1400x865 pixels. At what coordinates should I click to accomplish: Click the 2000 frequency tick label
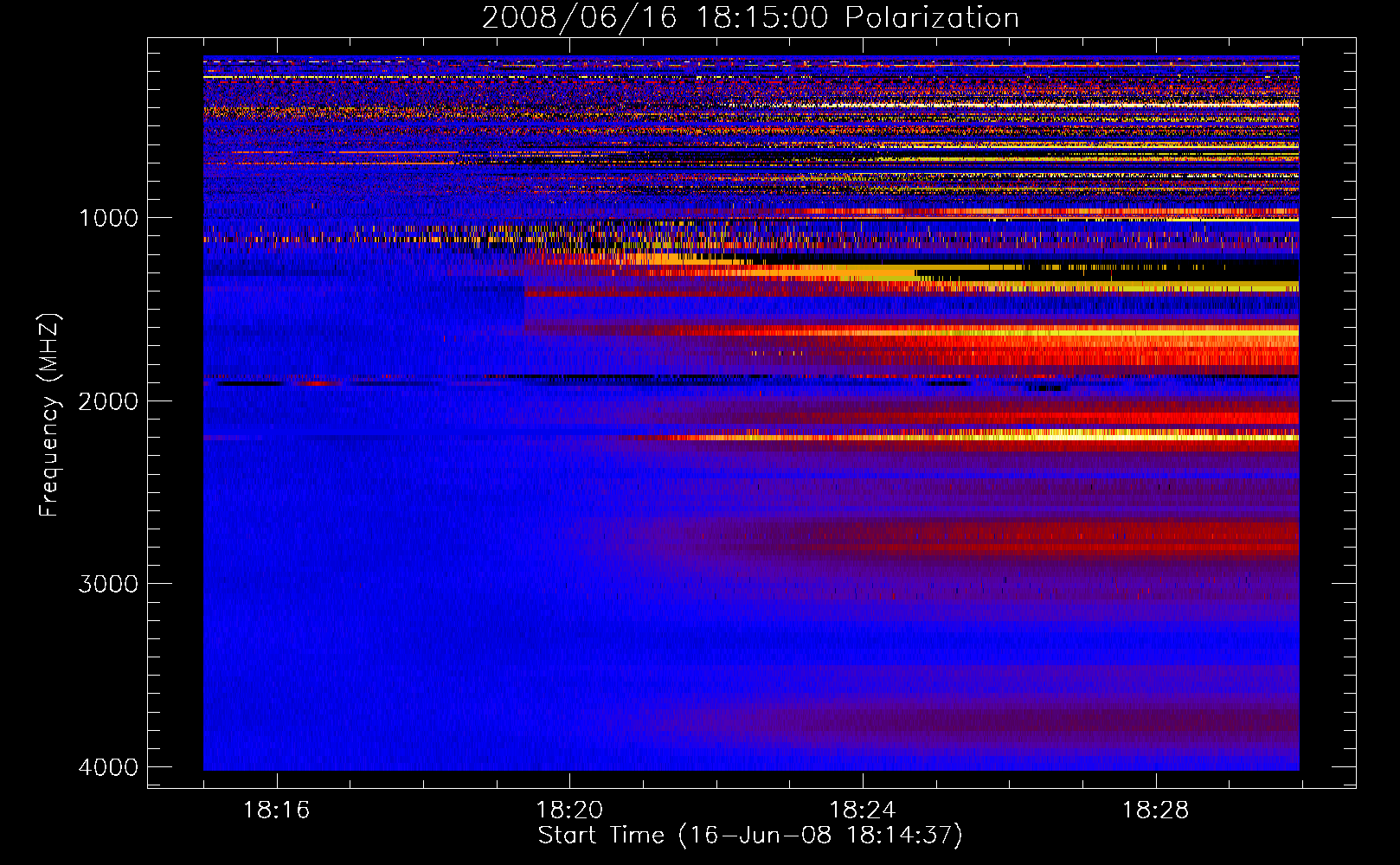[x=108, y=400]
